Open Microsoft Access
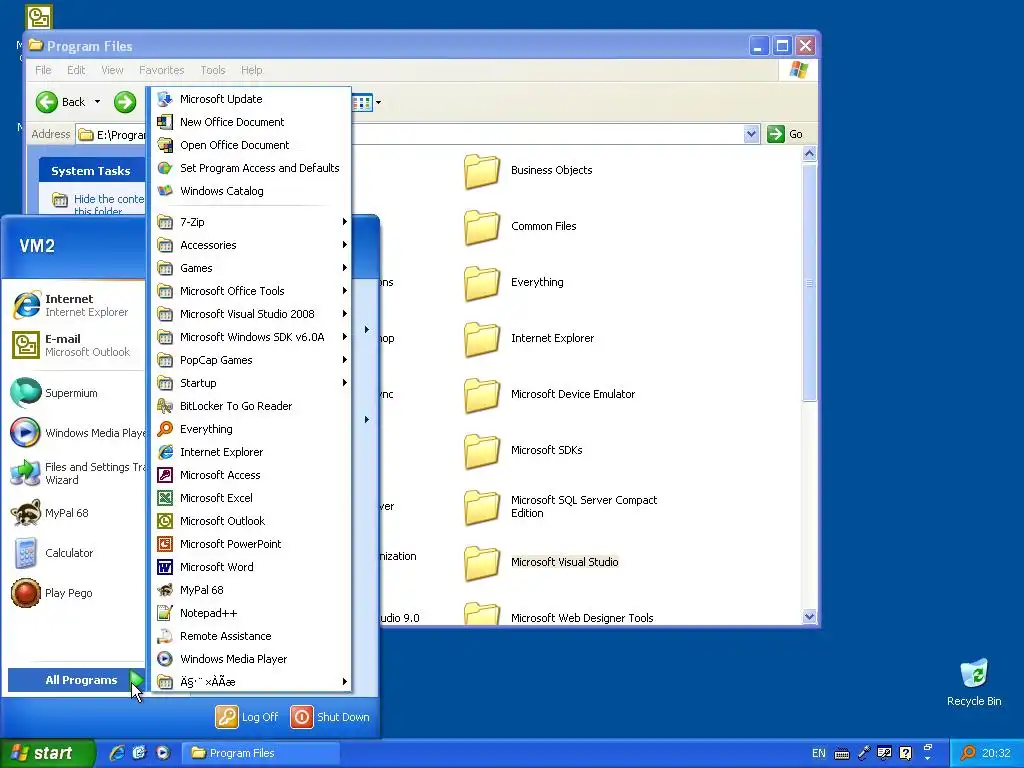The image size is (1024, 768). tap(251, 475)
